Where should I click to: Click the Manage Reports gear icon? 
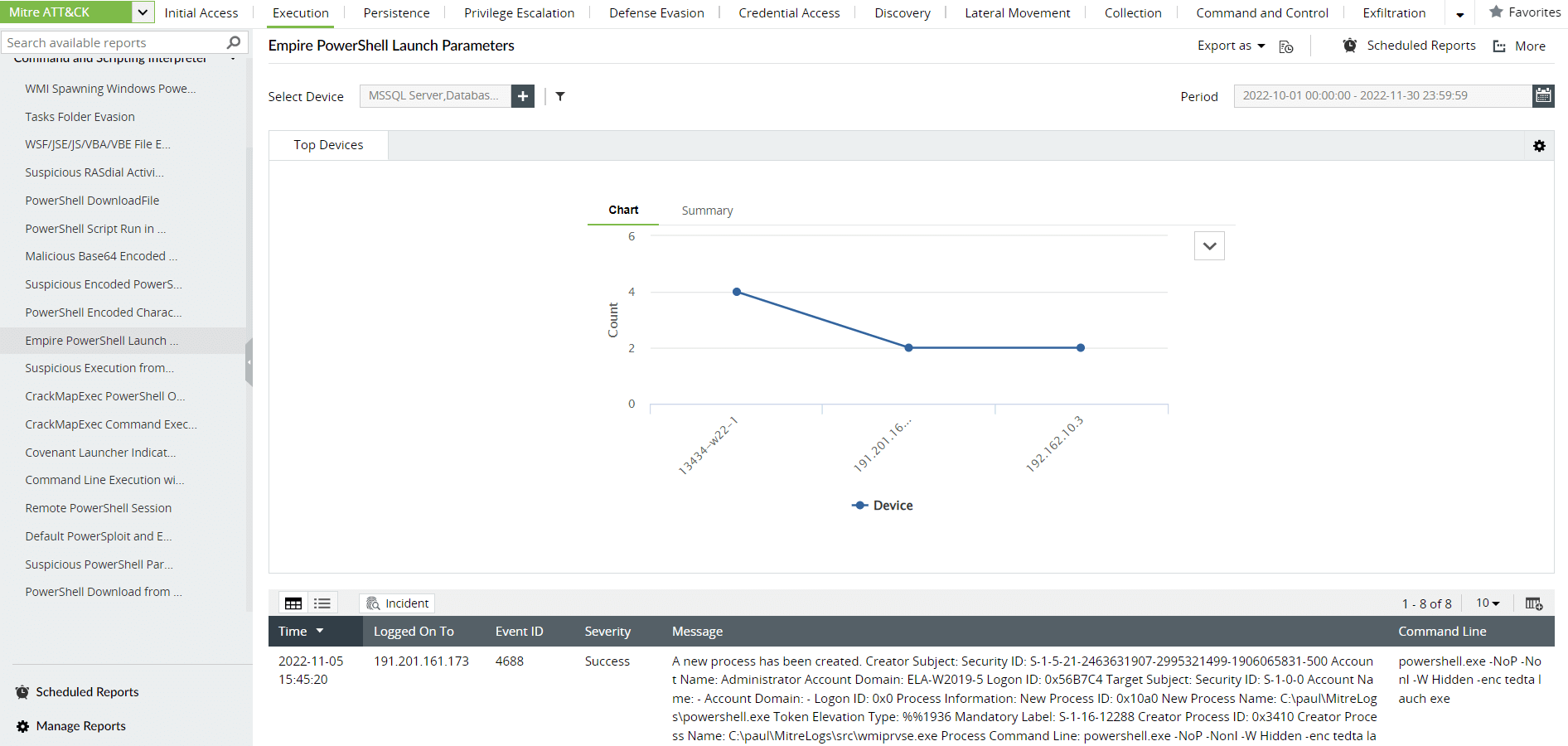point(22,726)
